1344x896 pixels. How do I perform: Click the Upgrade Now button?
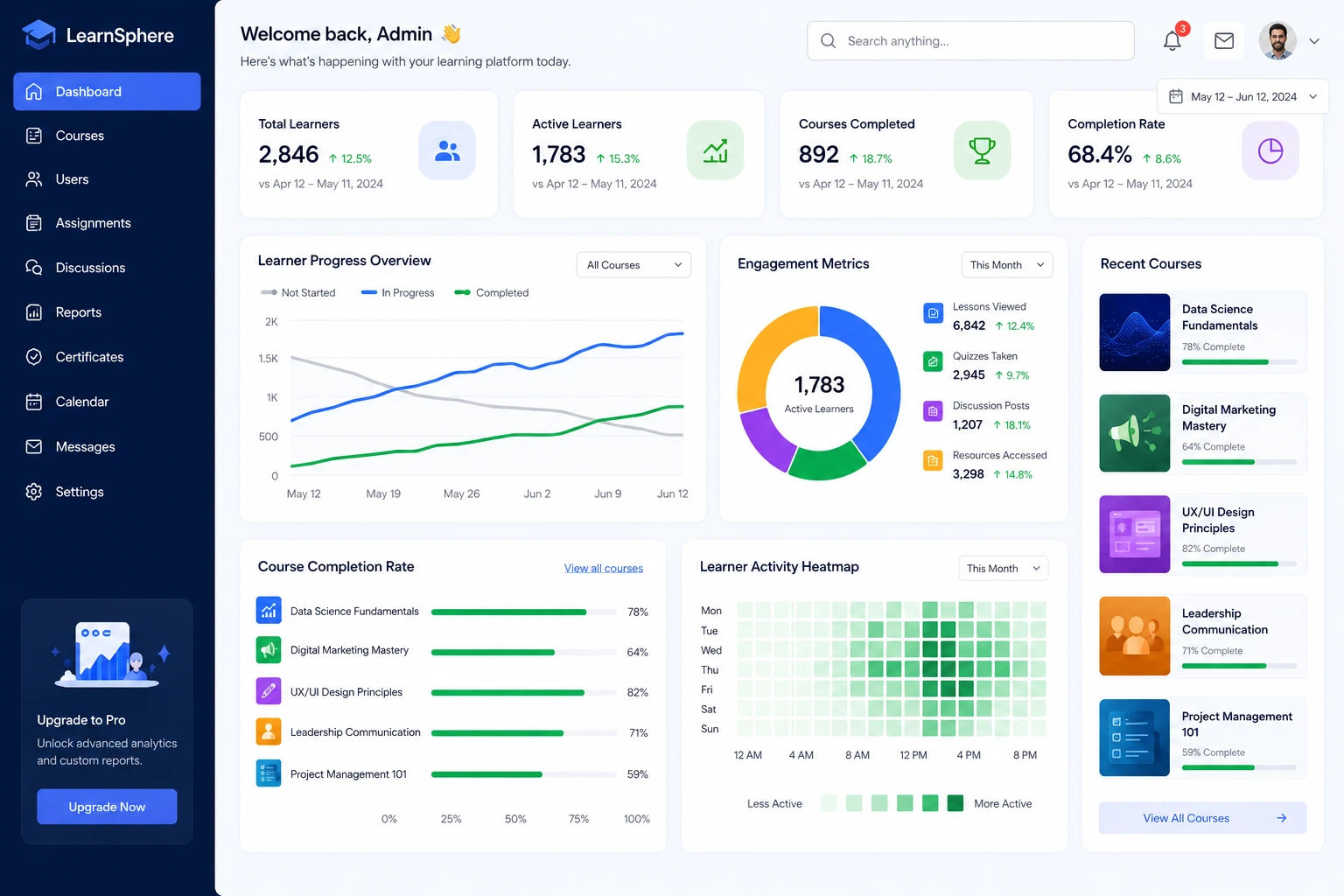107,807
